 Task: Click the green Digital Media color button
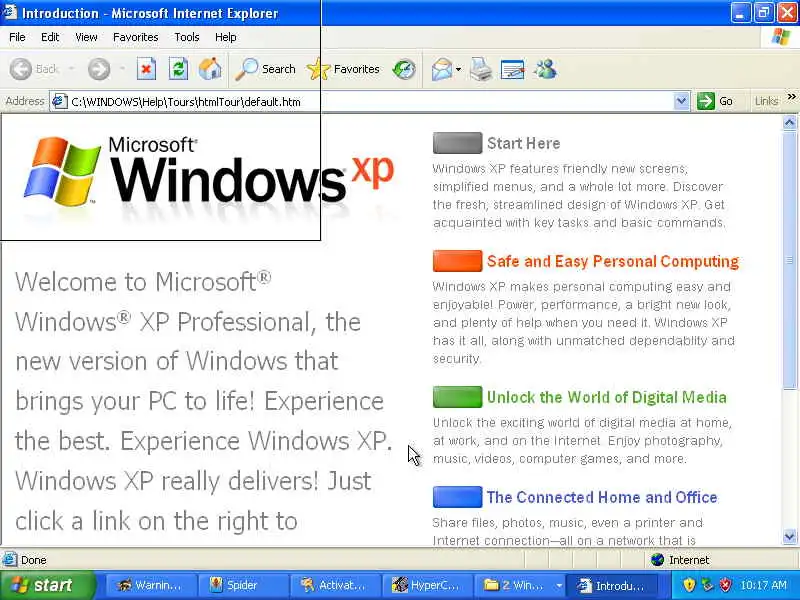click(x=457, y=397)
